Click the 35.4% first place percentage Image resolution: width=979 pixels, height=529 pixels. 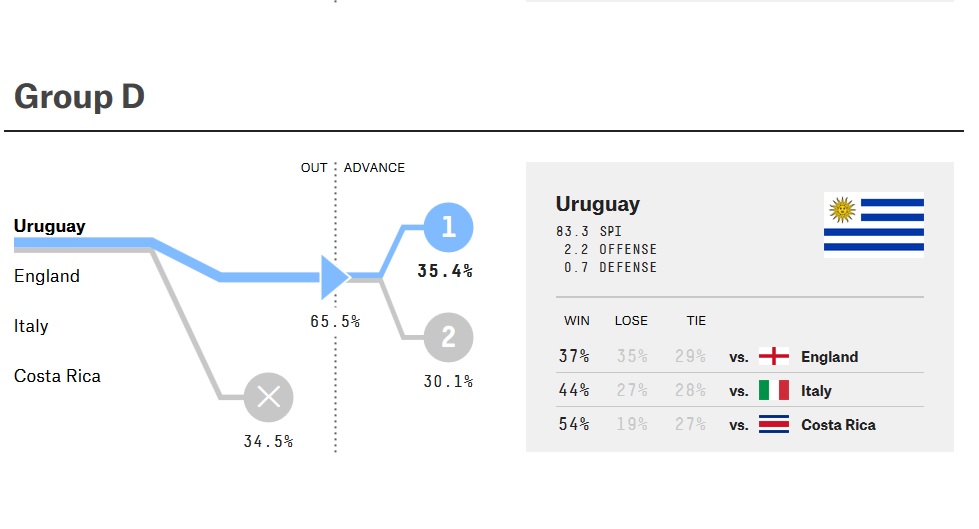(x=445, y=271)
